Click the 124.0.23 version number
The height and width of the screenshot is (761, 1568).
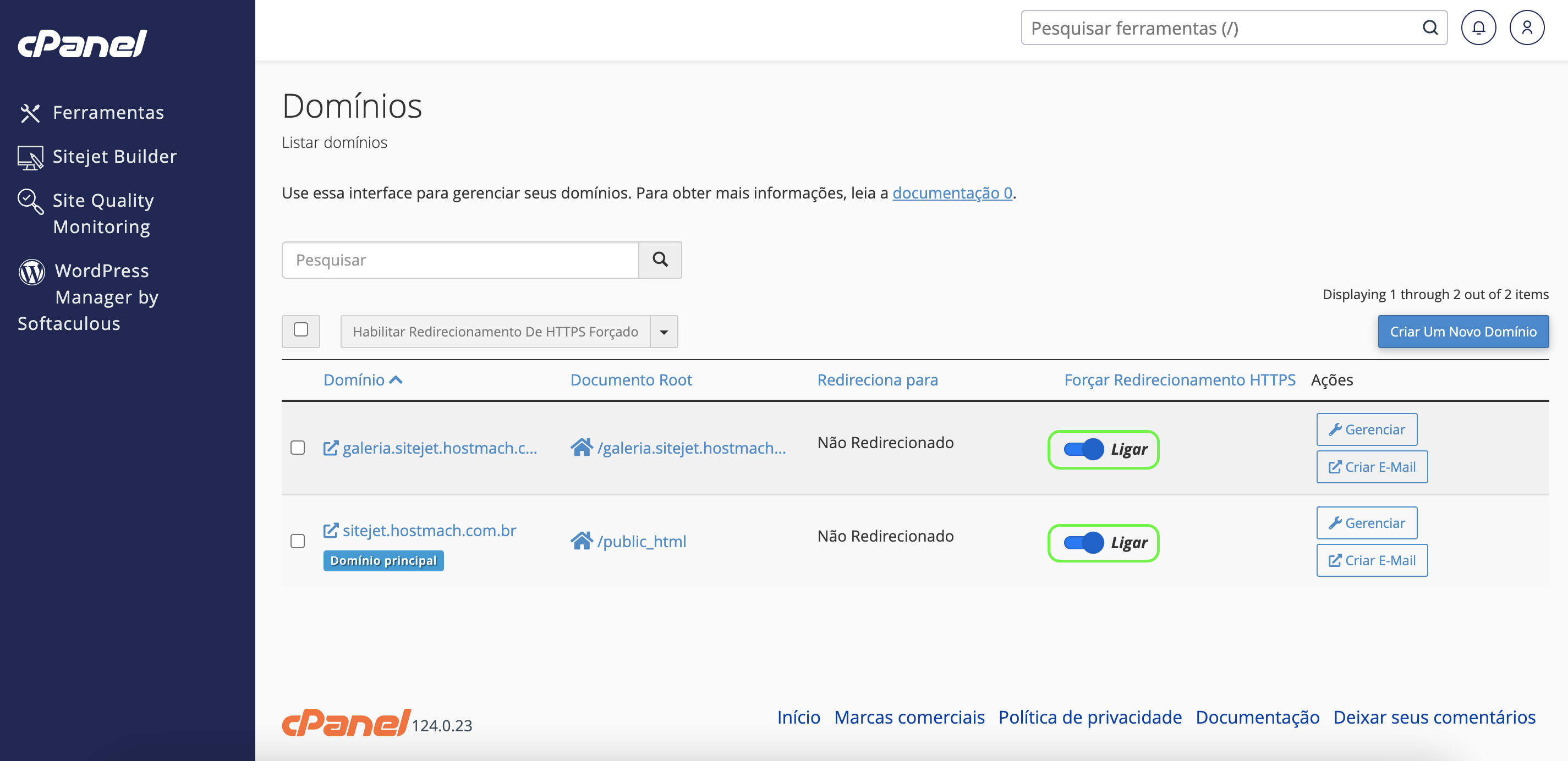pos(442,726)
